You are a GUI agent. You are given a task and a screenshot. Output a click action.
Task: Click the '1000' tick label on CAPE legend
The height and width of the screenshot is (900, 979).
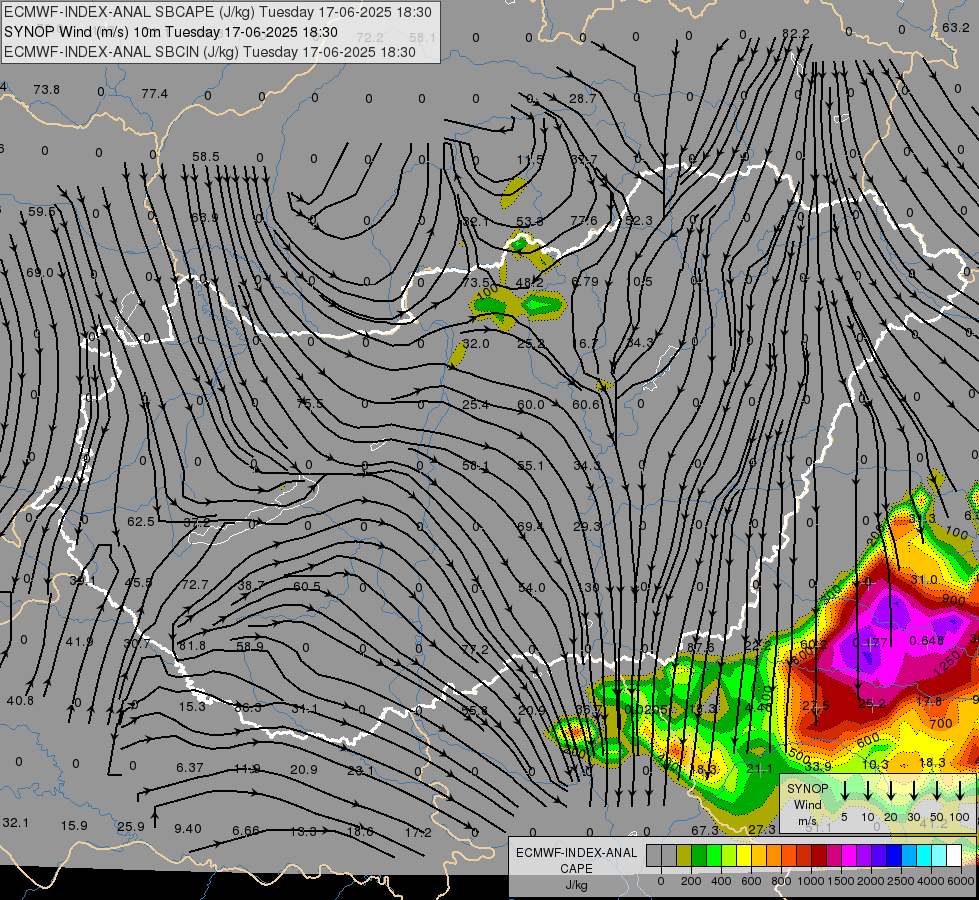(811, 881)
